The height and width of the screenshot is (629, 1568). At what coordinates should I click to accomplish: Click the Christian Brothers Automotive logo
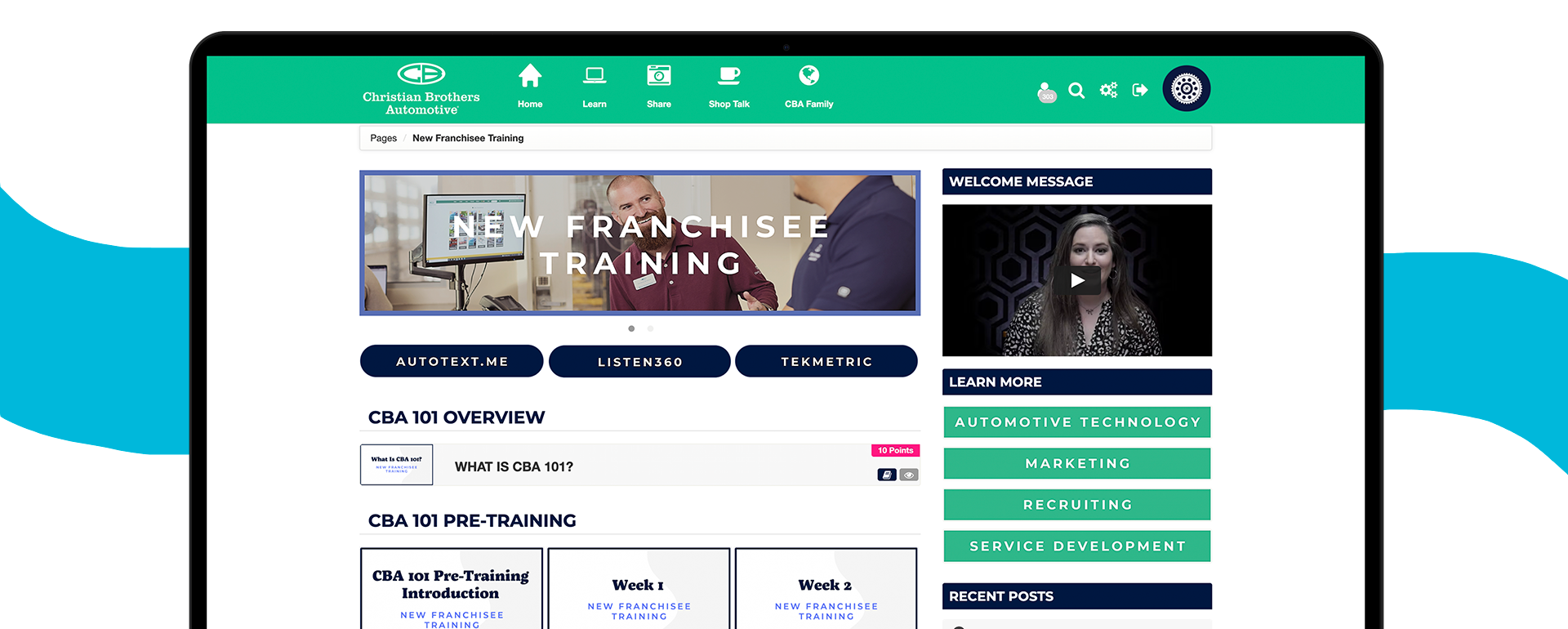click(421, 89)
